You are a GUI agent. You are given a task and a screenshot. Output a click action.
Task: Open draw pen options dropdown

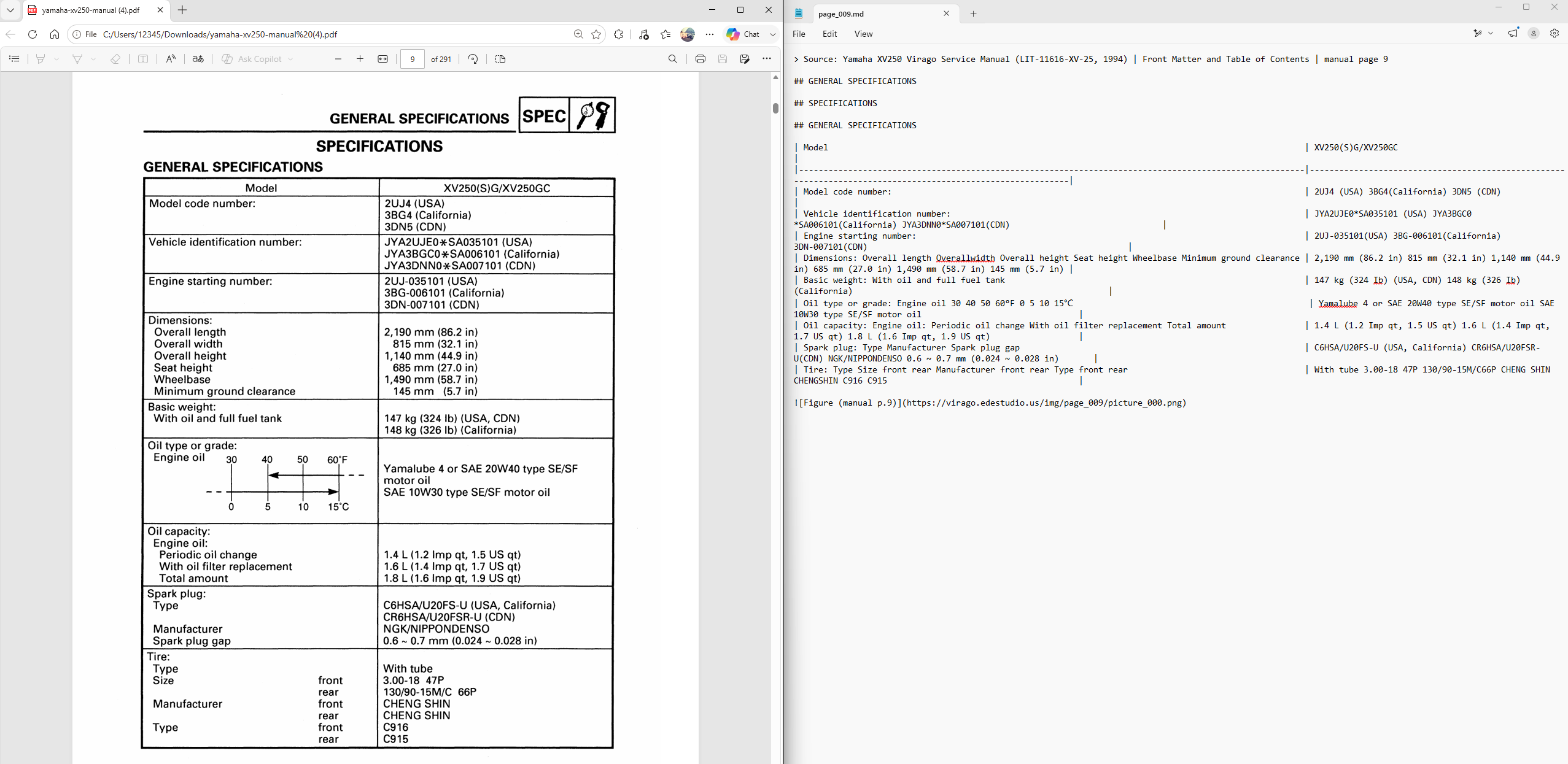point(93,59)
